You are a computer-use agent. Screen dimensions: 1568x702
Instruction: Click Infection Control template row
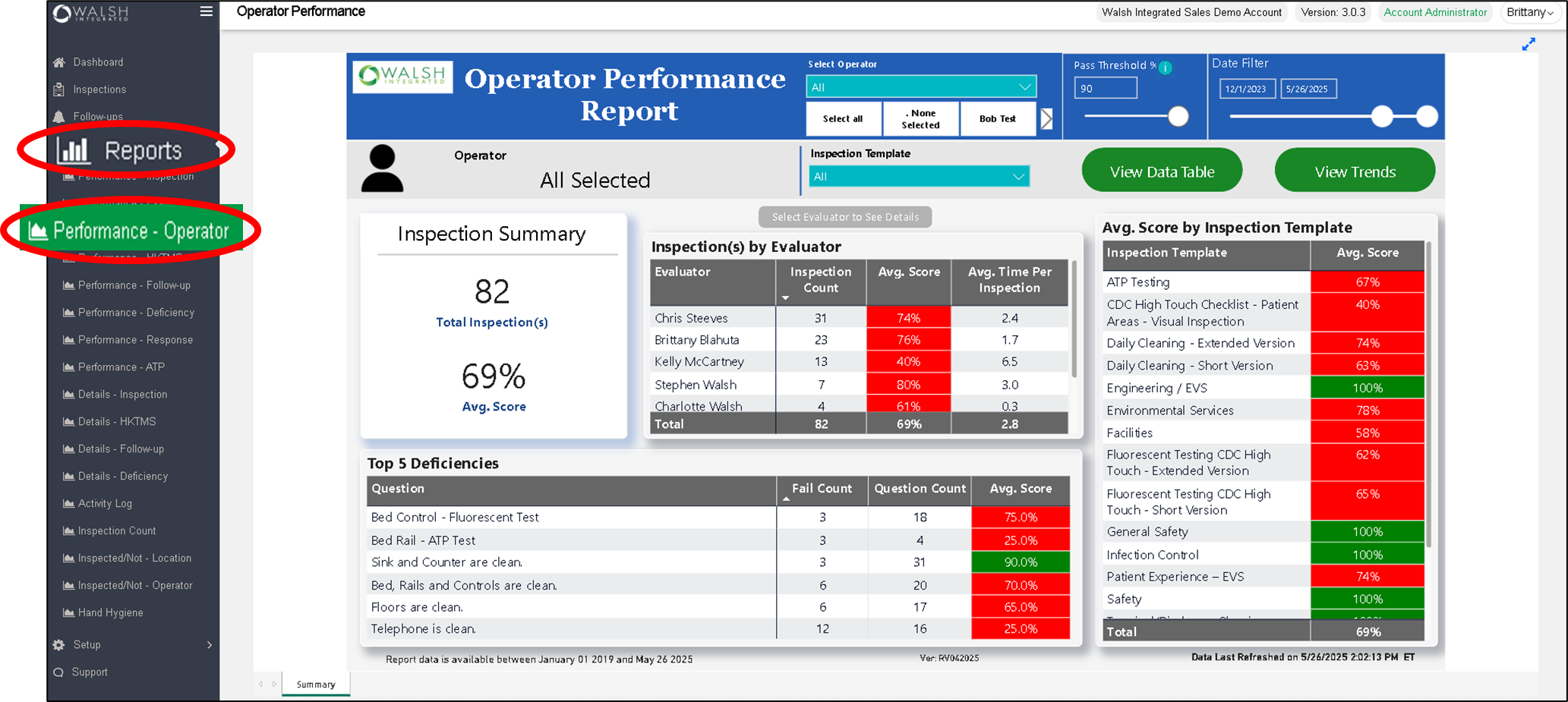pos(1264,555)
